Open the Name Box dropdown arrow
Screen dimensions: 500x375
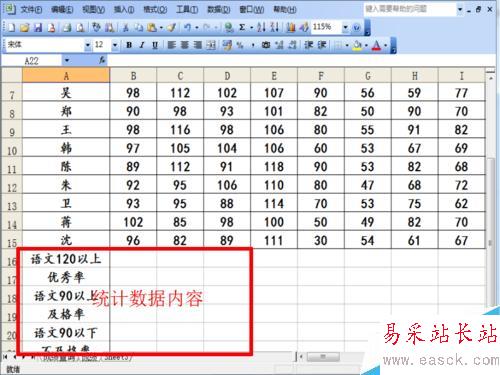[x=67, y=60]
